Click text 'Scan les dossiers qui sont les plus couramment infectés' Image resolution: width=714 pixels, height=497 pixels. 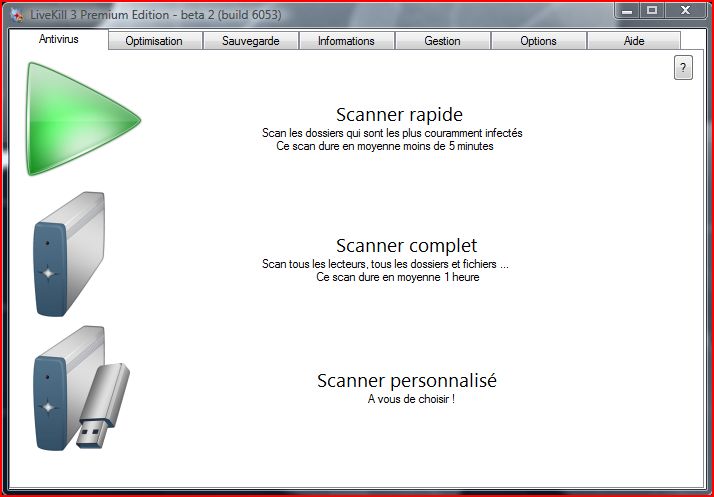(392, 133)
